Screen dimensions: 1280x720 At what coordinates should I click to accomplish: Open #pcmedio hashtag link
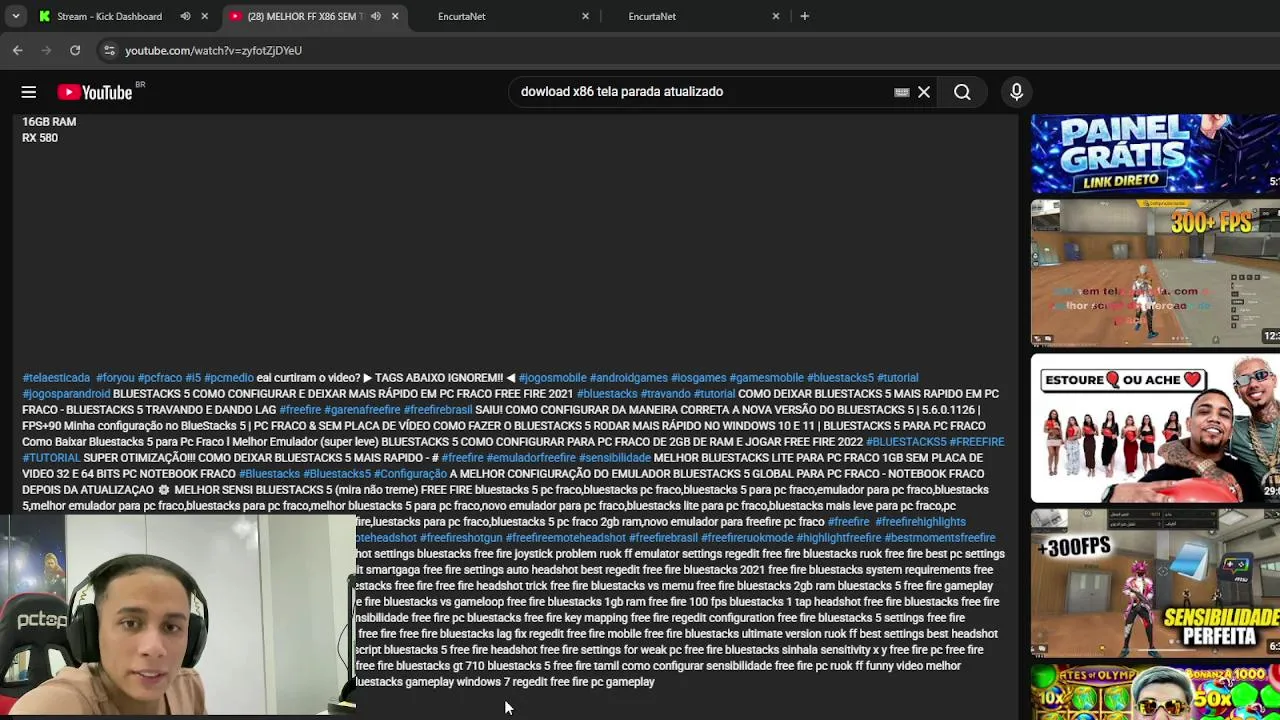tap(229, 378)
